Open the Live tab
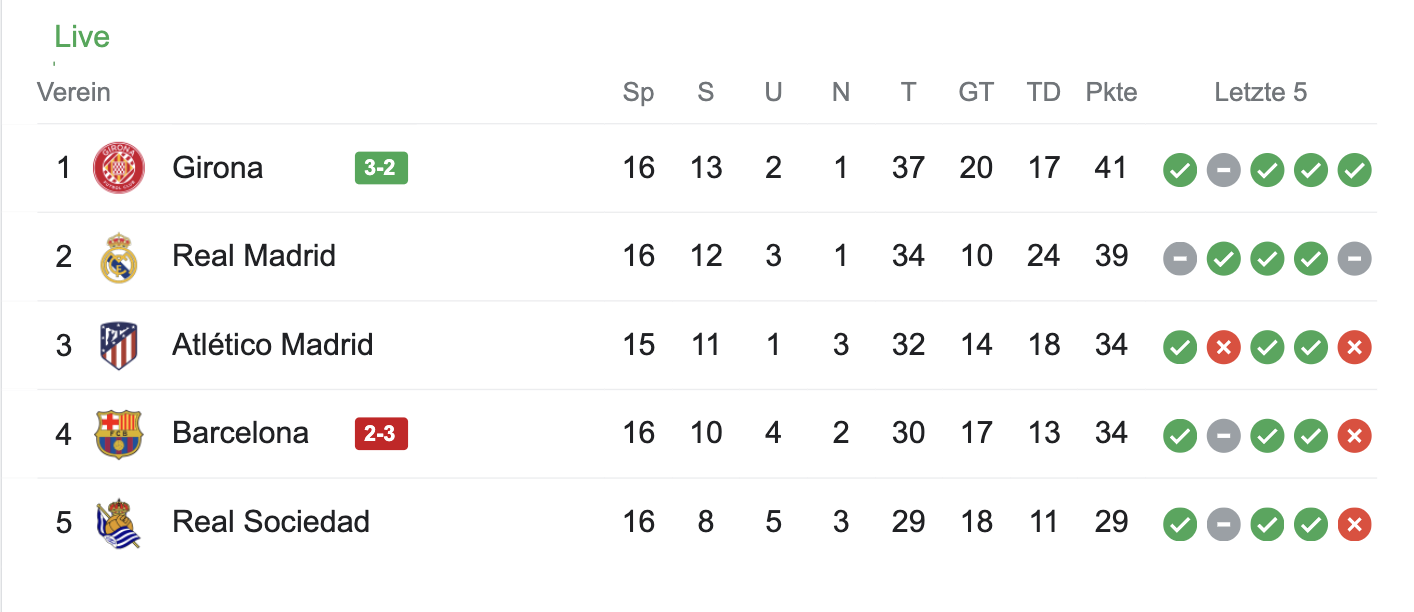This screenshot has height=612, width=1414. click(82, 37)
